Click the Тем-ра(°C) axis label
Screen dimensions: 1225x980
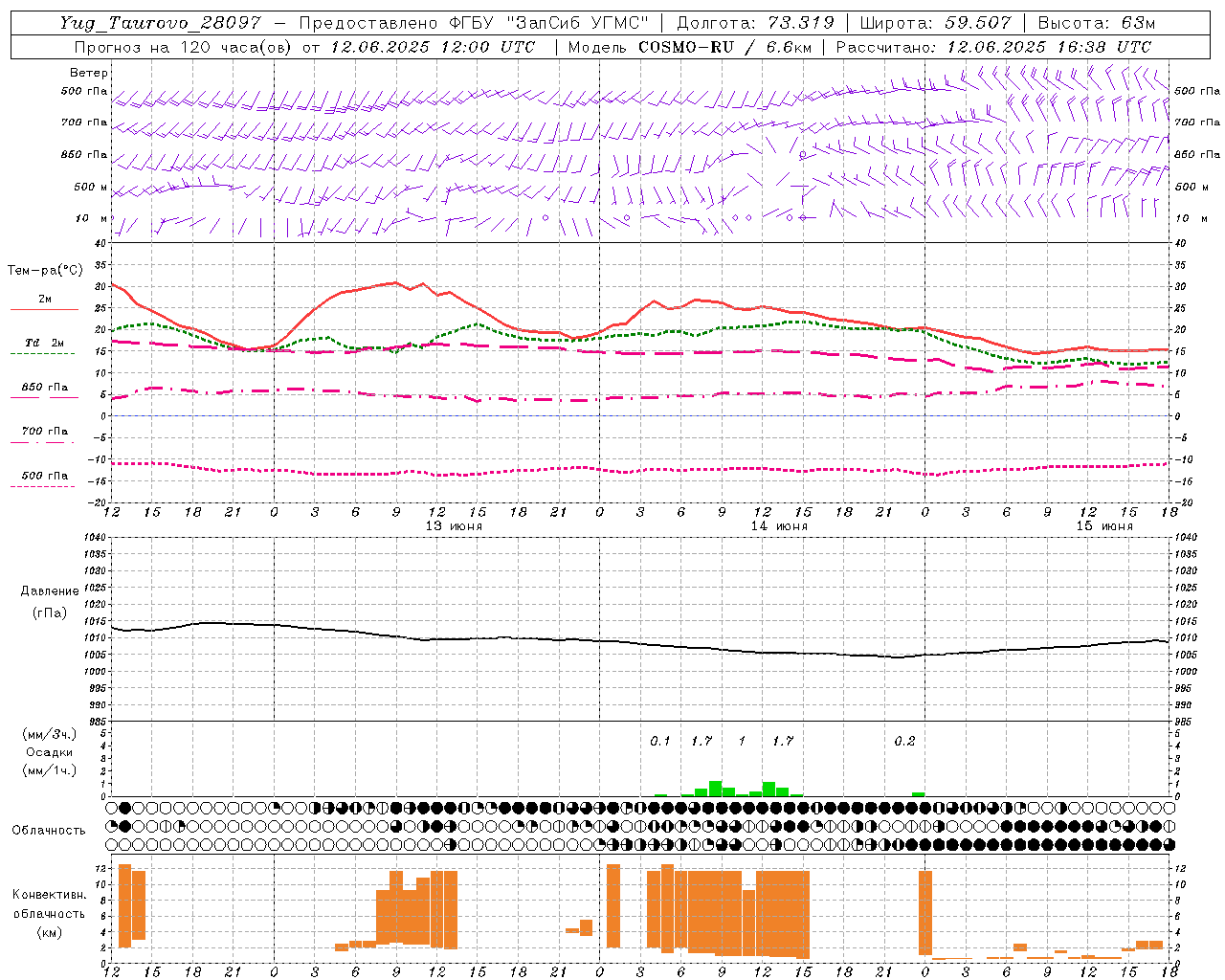pyautogui.click(x=45, y=271)
